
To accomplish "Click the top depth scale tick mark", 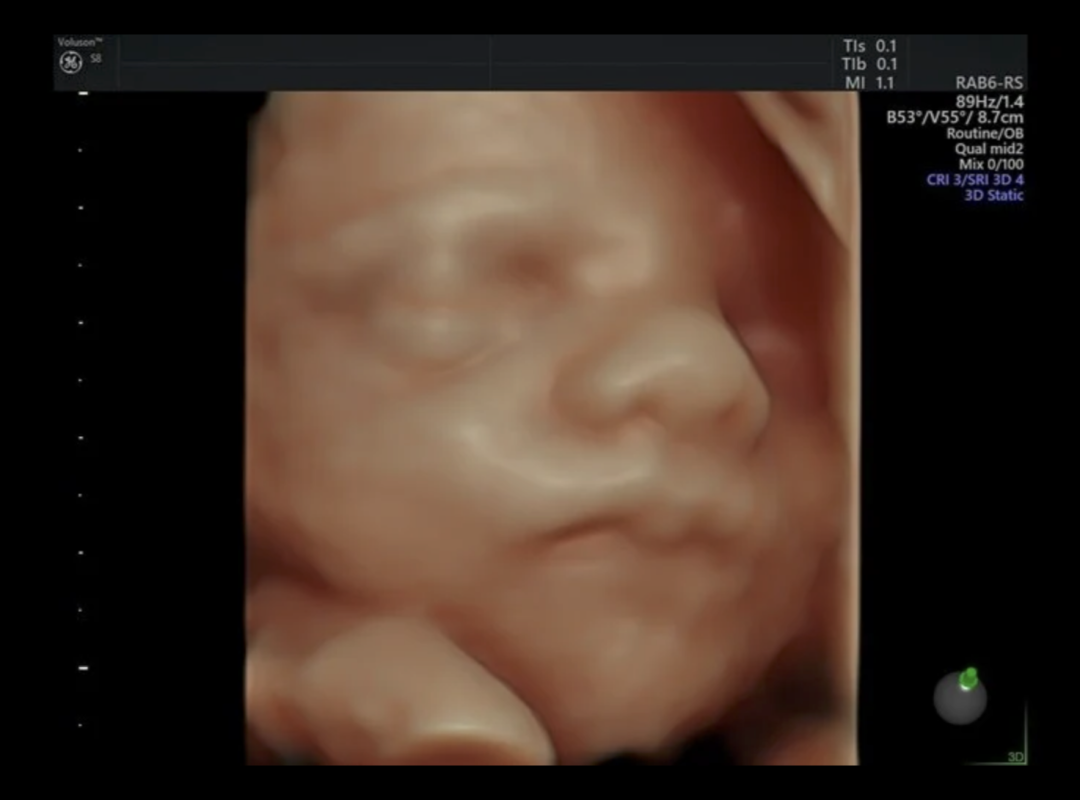I will (83, 93).
